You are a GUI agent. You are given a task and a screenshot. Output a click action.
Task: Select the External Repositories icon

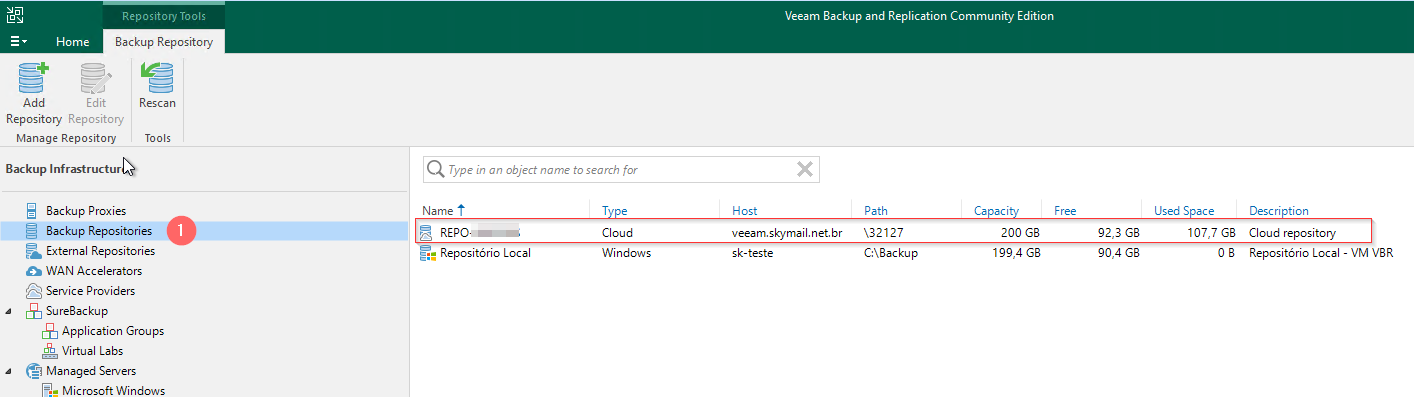(x=33, y=251)
